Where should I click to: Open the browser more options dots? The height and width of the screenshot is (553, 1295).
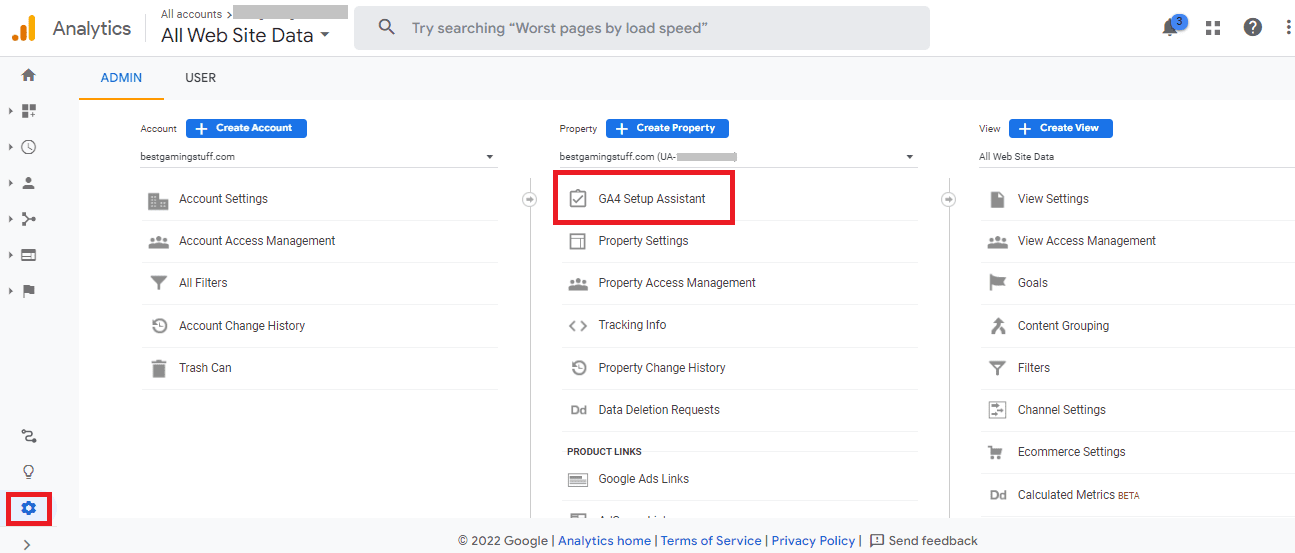[1289, 28]
